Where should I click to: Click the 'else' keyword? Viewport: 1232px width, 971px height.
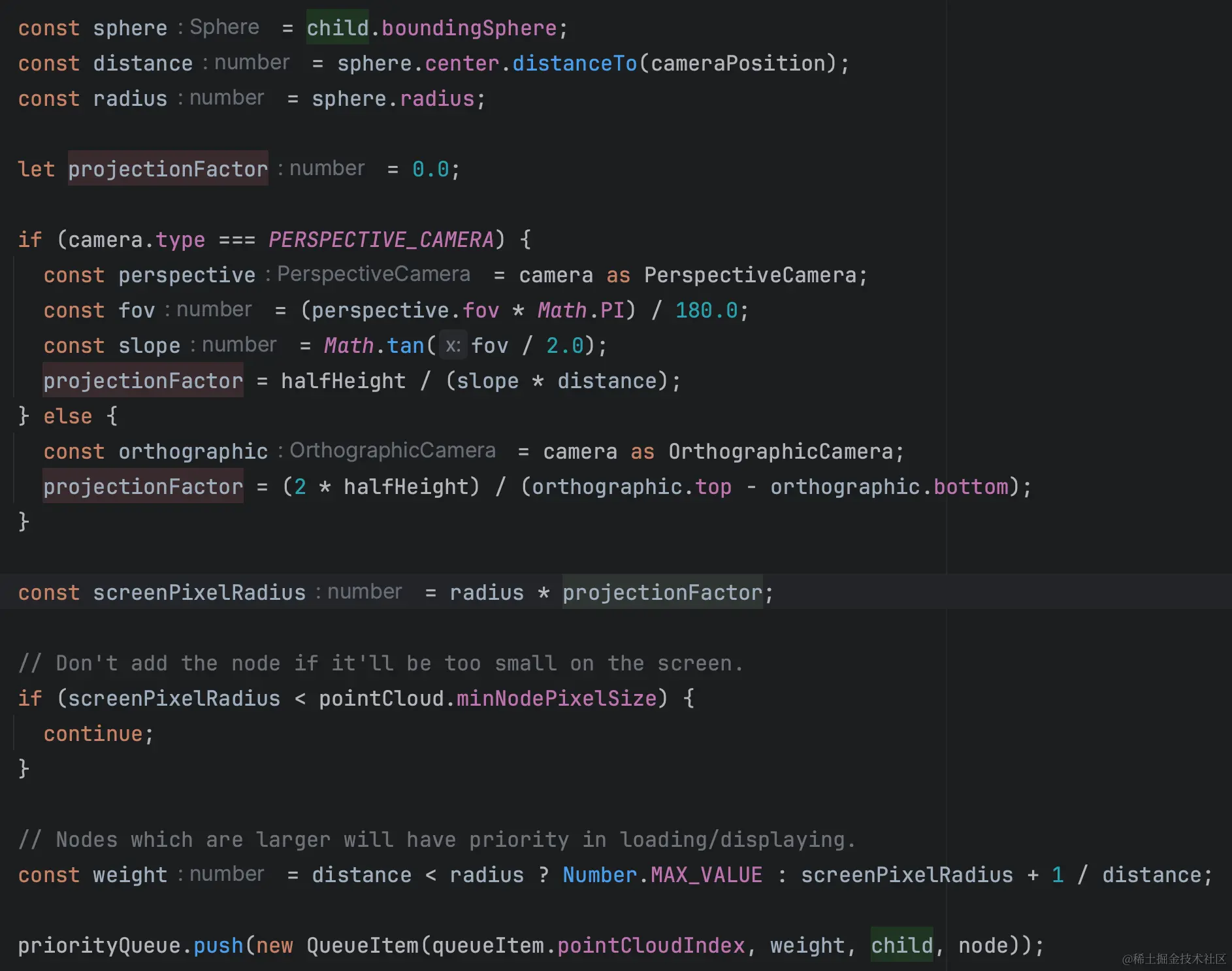click(68, 416)
